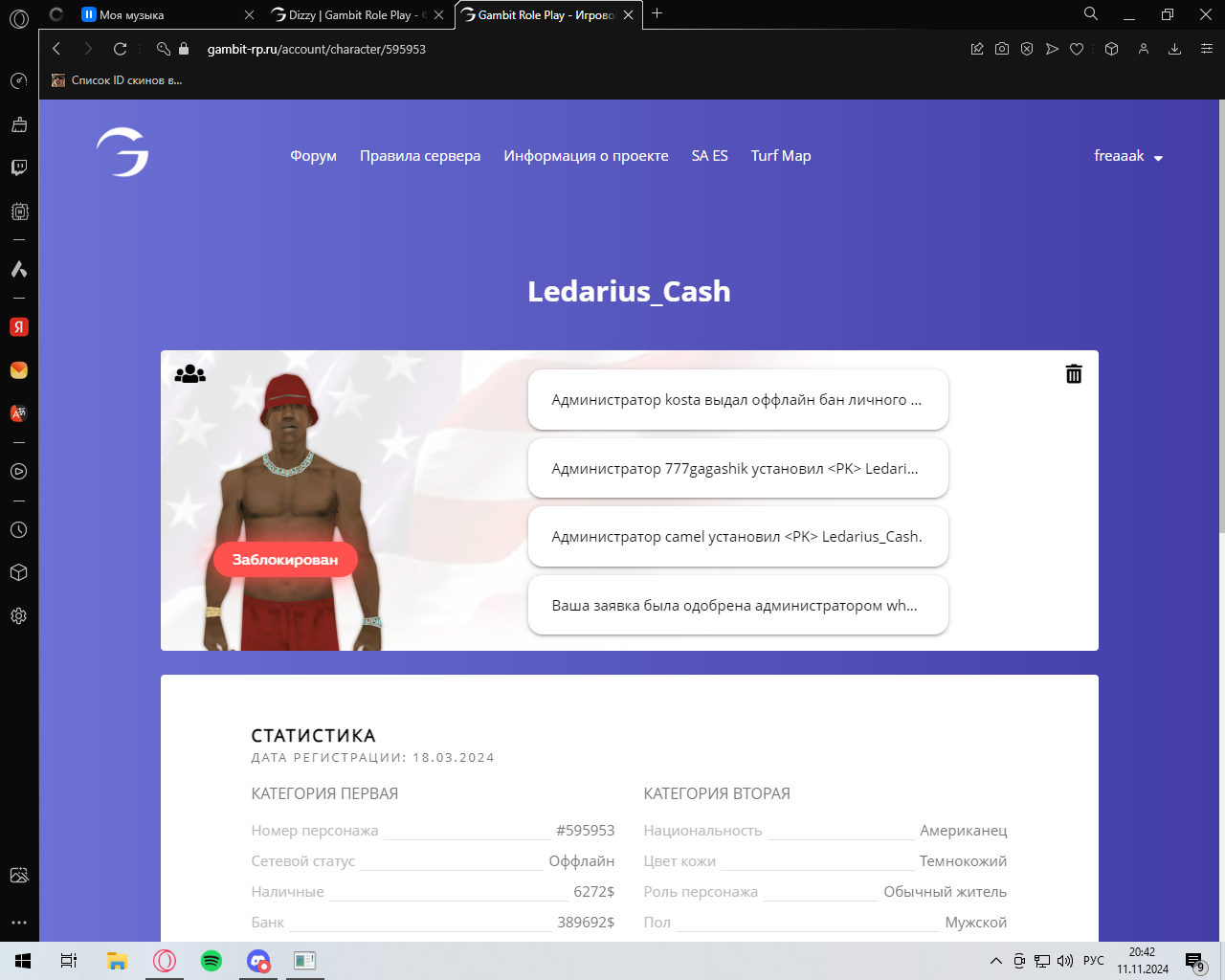Image resolution: width=1225 pixels, height=980 pixels.
Task: Open the Форум menu item
Action: 313,156
